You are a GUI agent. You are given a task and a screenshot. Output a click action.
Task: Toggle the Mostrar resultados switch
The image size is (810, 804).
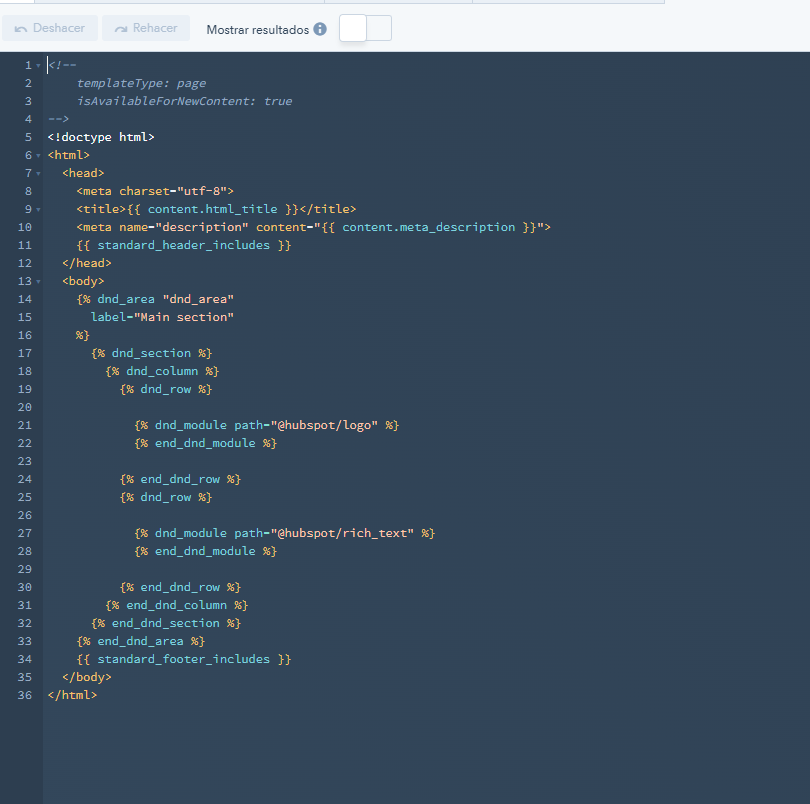pyautogui.click(x=365, y=28)
